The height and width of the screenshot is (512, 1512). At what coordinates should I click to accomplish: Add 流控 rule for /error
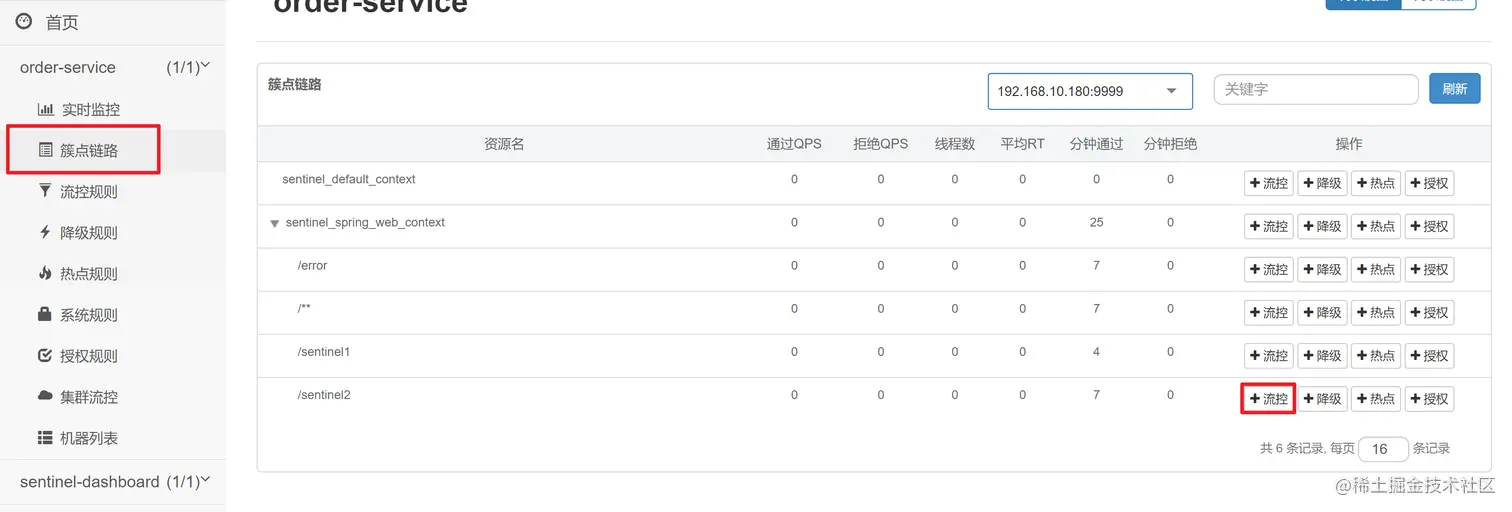1268,270
